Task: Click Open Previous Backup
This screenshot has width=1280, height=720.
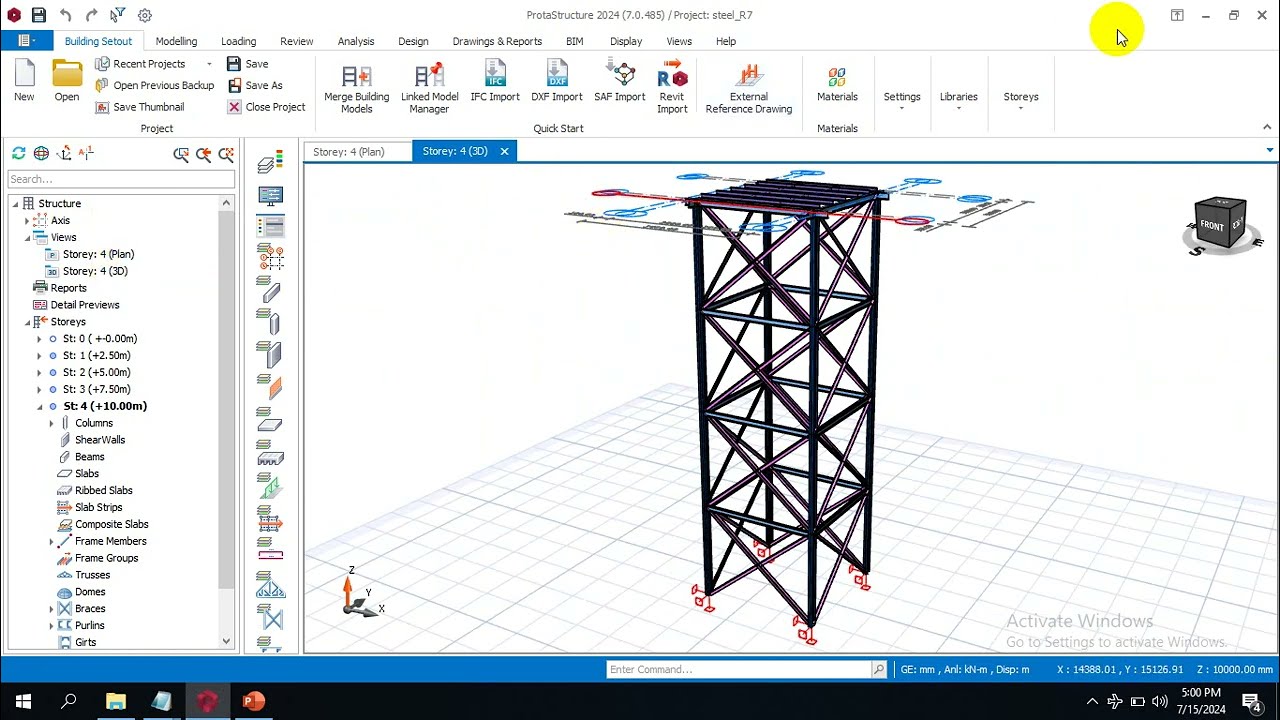Action: point(155,86)
